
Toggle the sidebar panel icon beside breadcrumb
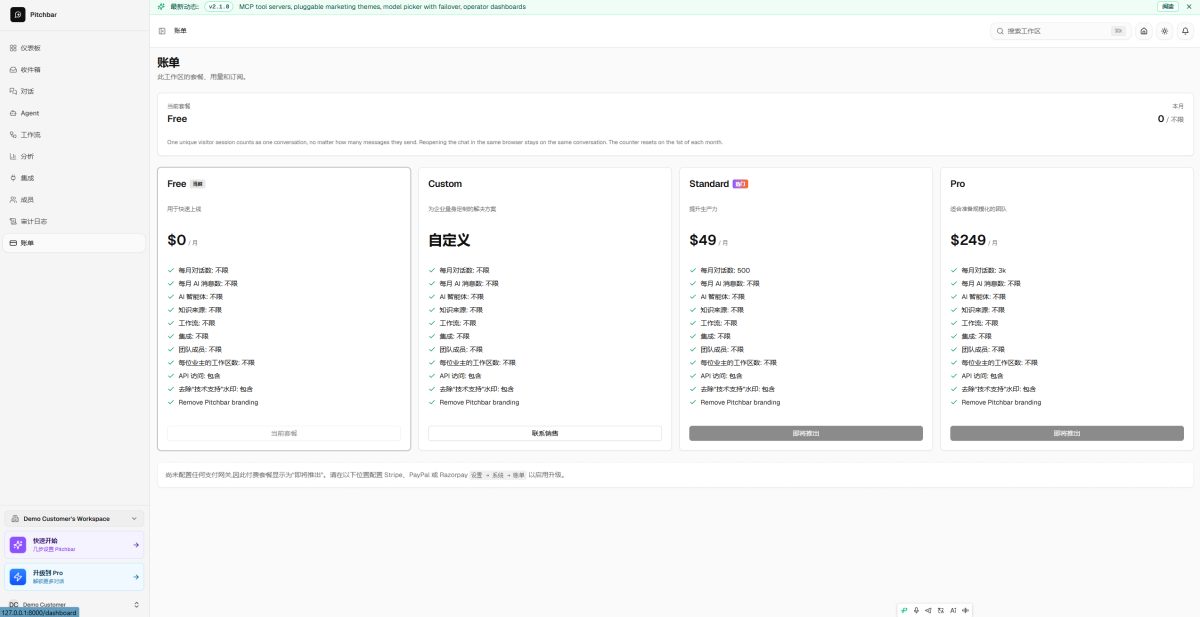[162, 31]
